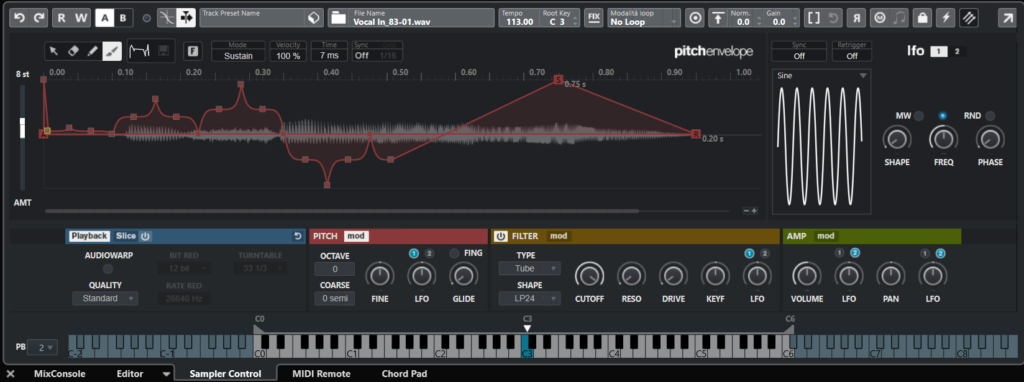Click the Time 7 ms field
This screenshot has width=1024, height=382.
coord(329,52)
